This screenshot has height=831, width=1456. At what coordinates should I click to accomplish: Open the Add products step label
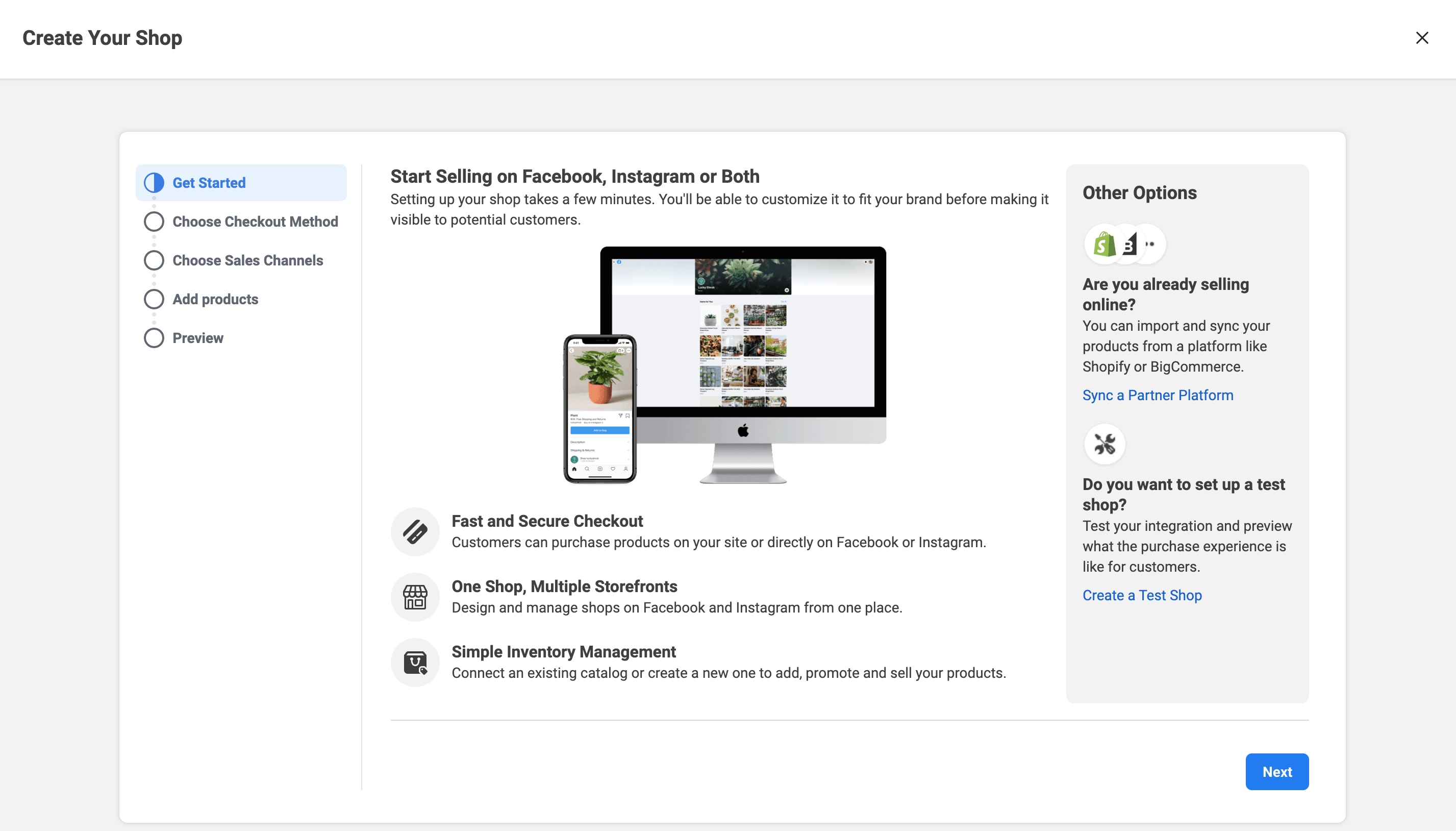point(215,299)
